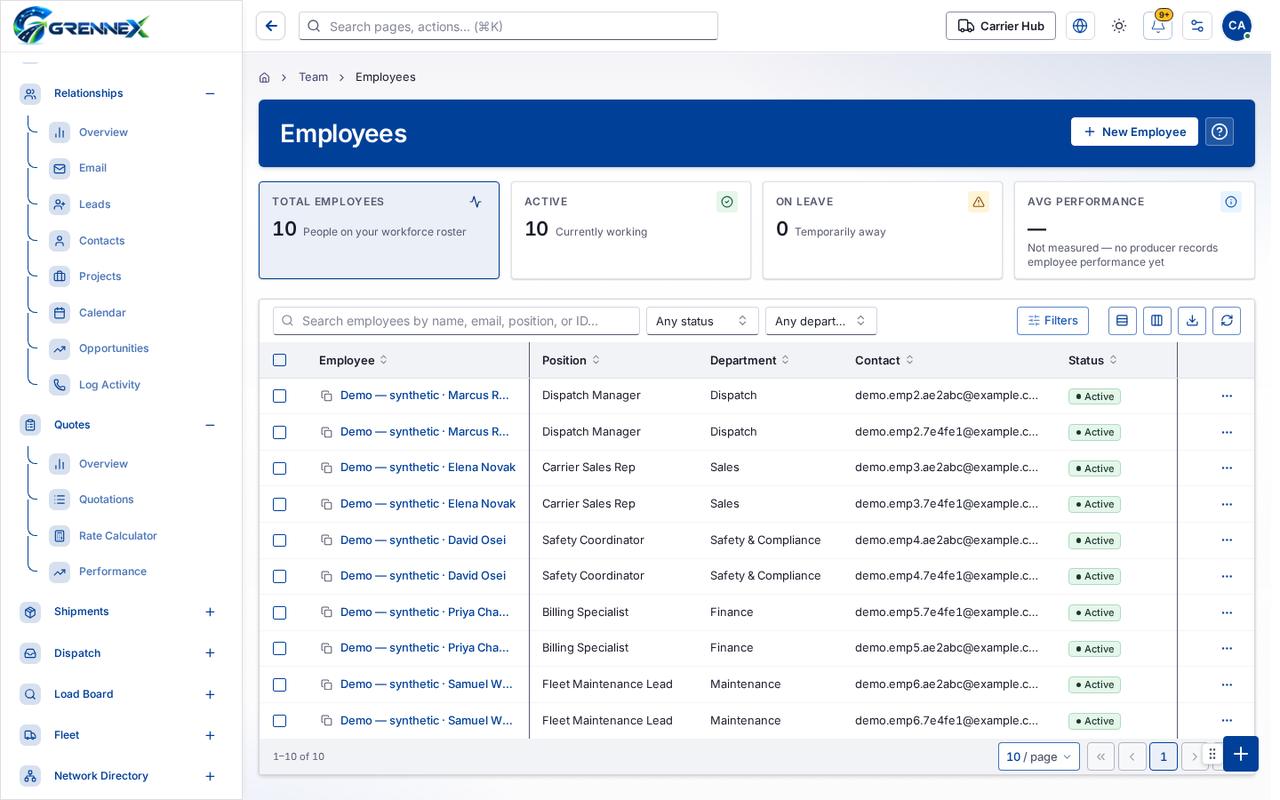The image size is (1280, 800).
Task: Open Rate Calculator in sidebar
Action: coord(118,536)
